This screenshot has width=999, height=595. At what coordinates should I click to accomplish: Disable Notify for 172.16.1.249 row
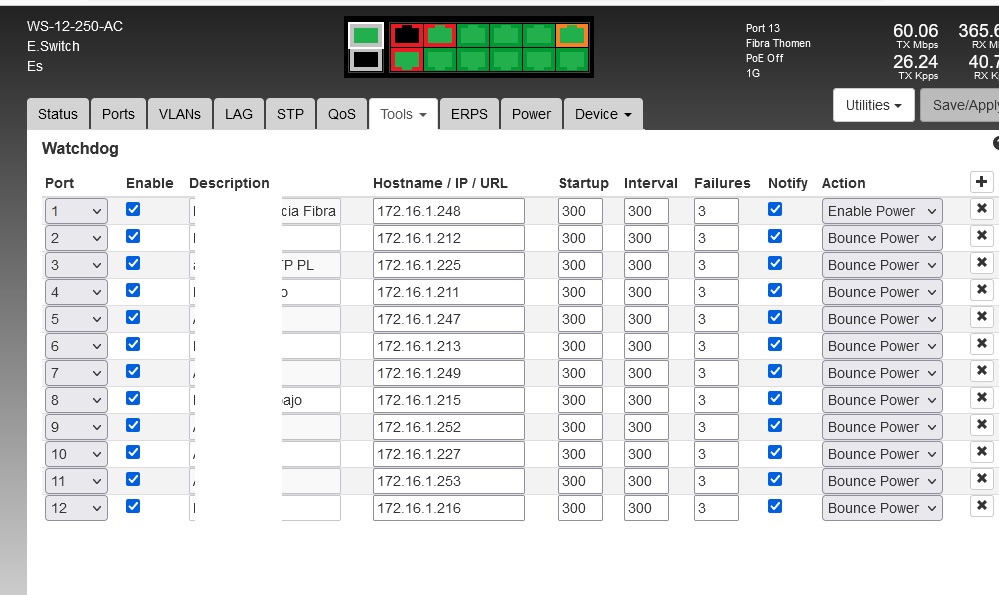pos(775,371)
